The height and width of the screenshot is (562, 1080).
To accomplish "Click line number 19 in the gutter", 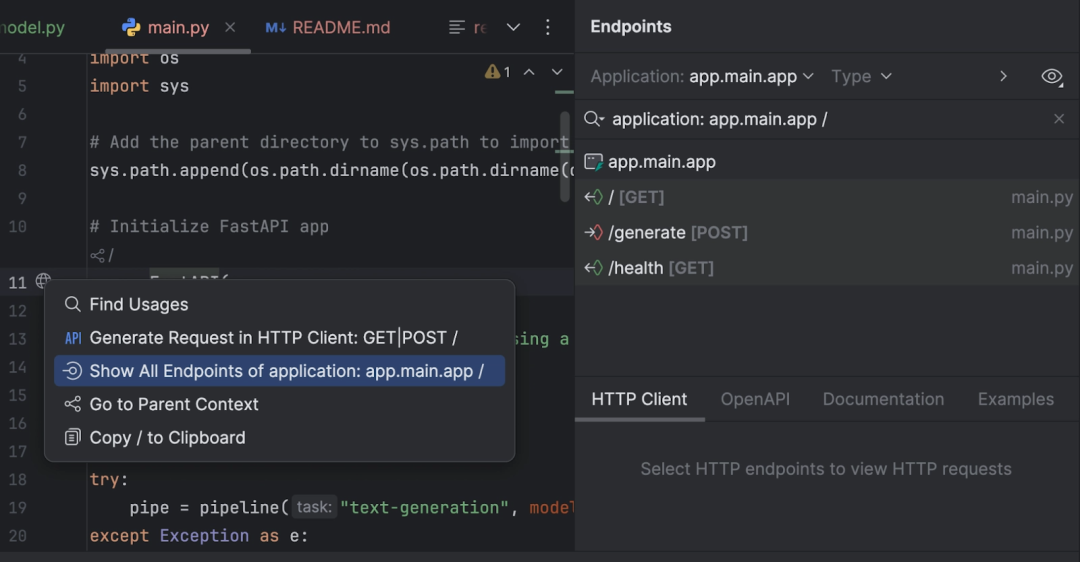I will (x=17, y=508).
